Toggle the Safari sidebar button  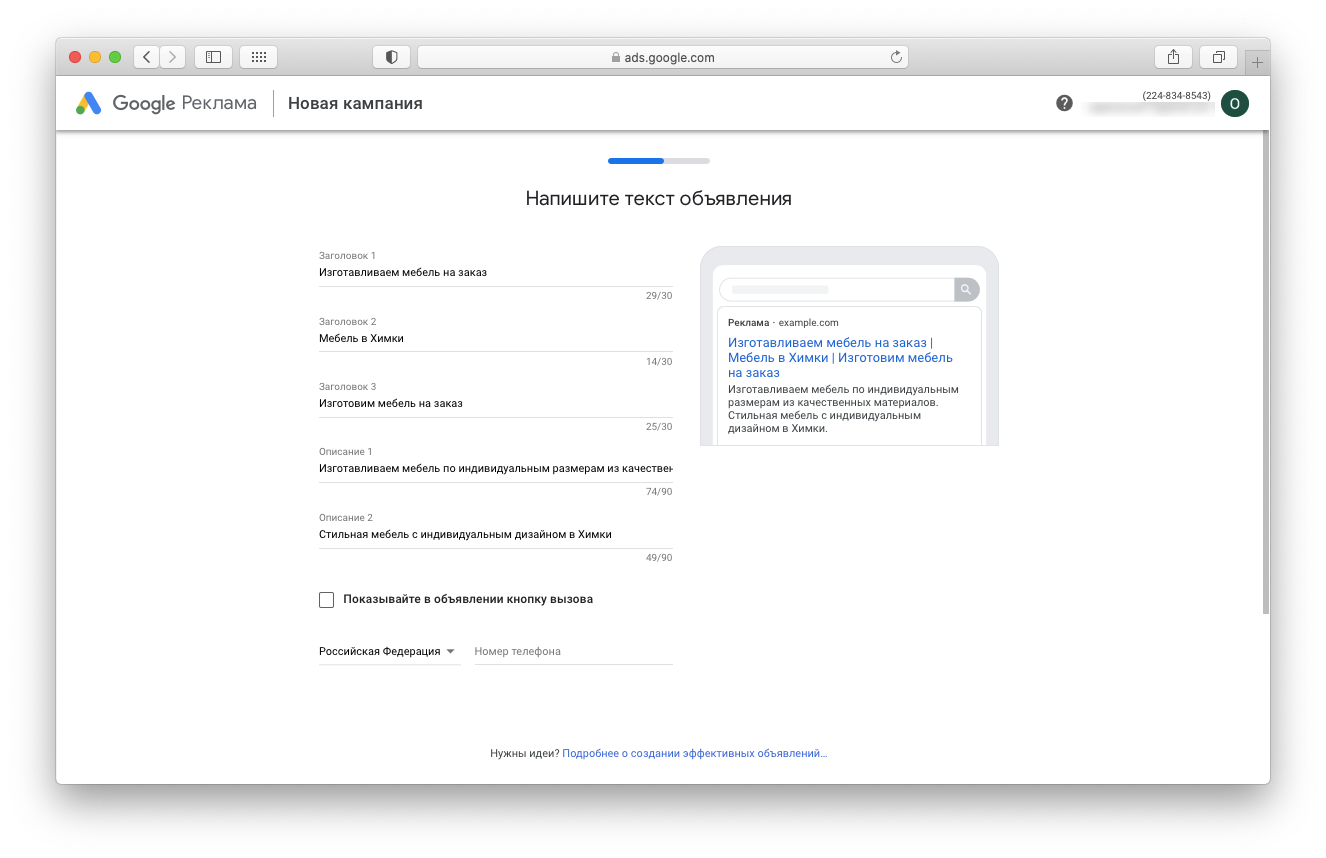[x=213, y=57]
